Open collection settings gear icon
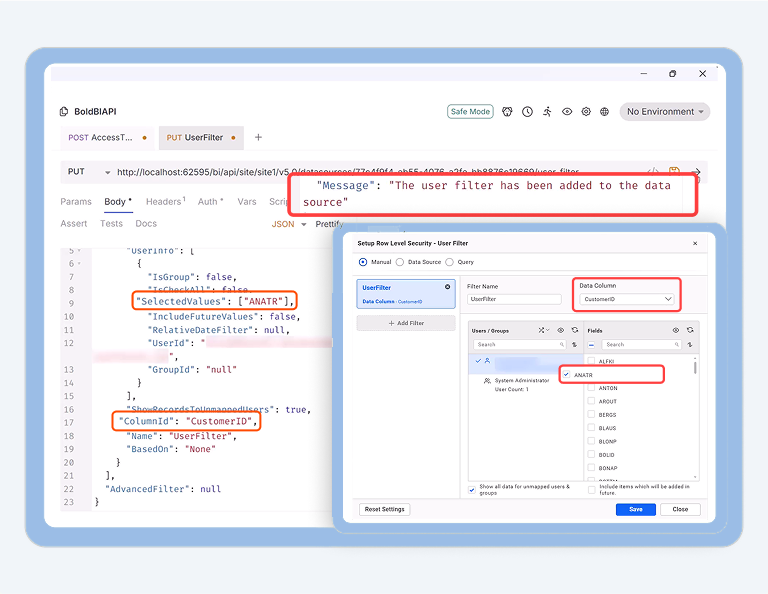The width and height of the screenshot is (768, 594). [x=586, y=112]
